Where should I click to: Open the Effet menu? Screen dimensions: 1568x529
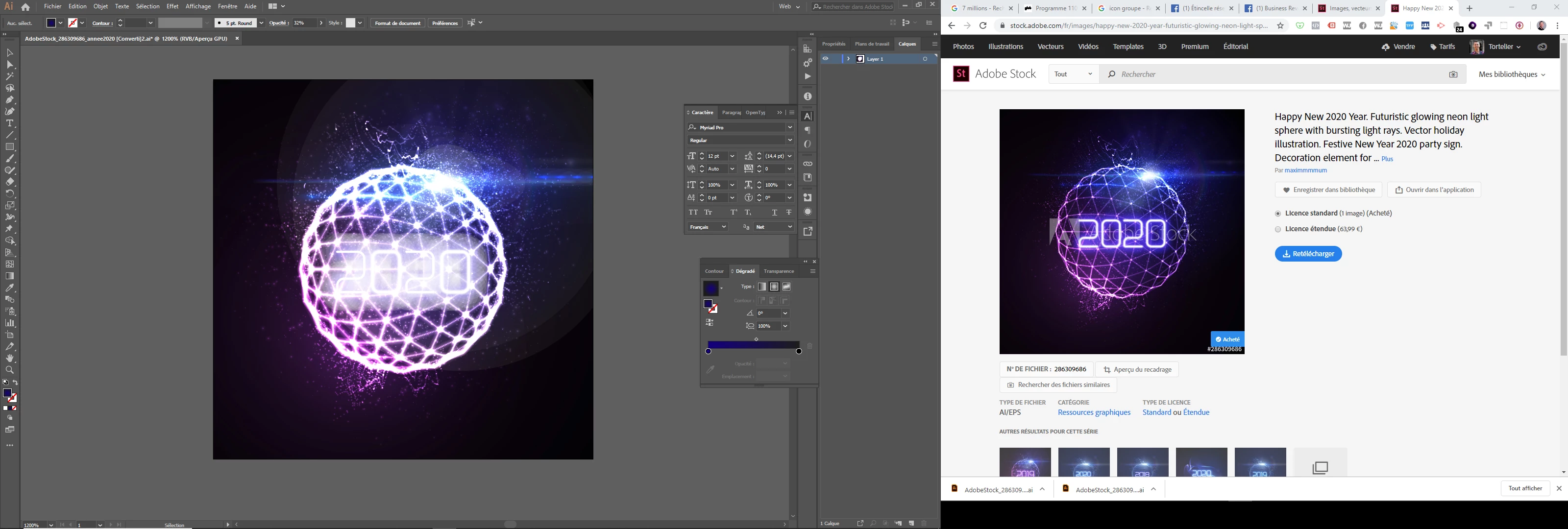click(x=173, y=7)
